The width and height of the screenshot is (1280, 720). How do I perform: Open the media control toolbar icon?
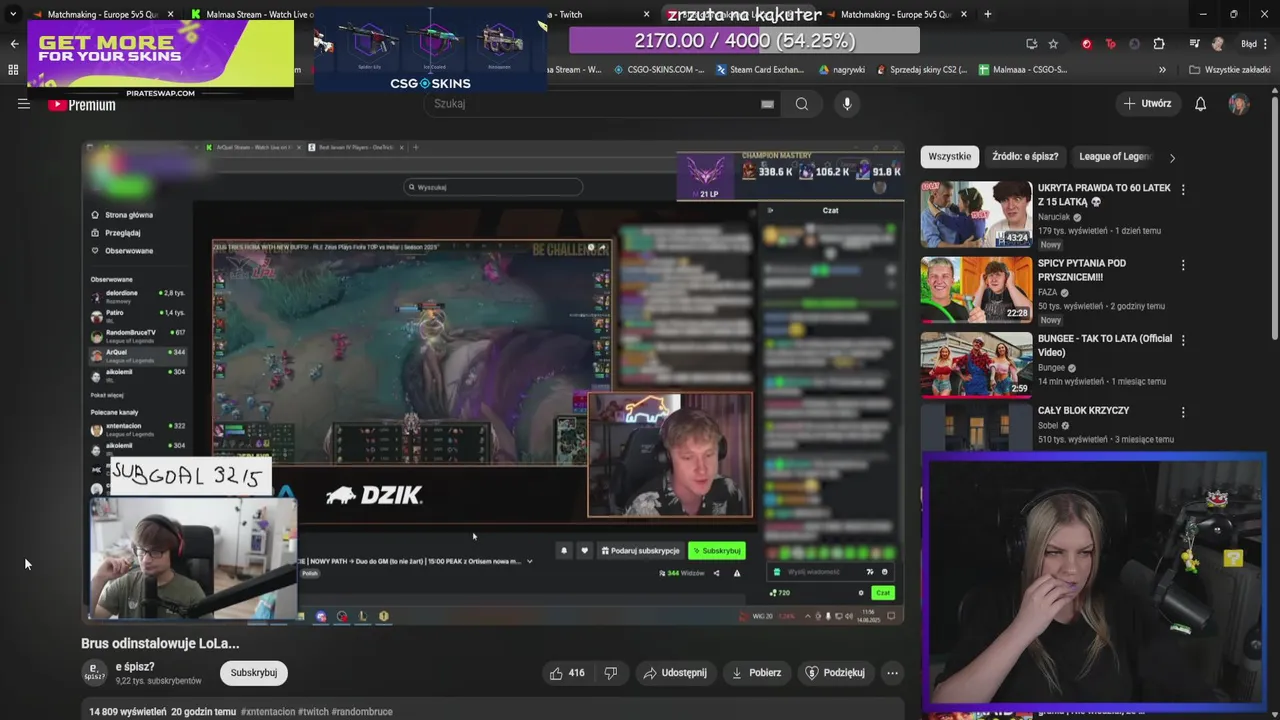[x=1194, y=44]
